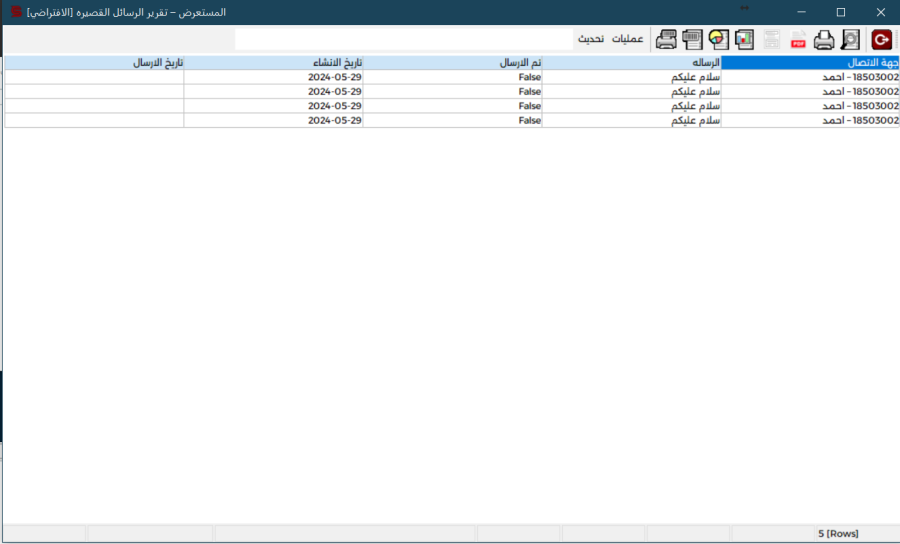Click the 5 [Rows] status bar entry
900x544 pixels.
(838, 534)
